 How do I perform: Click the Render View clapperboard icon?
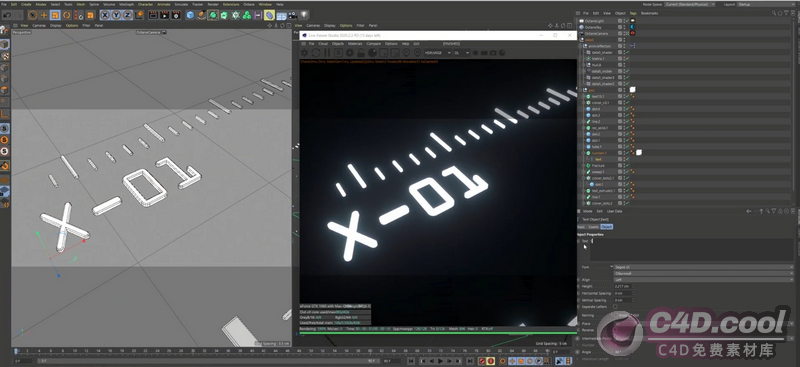pyautogui.click(x=153, y=15)
